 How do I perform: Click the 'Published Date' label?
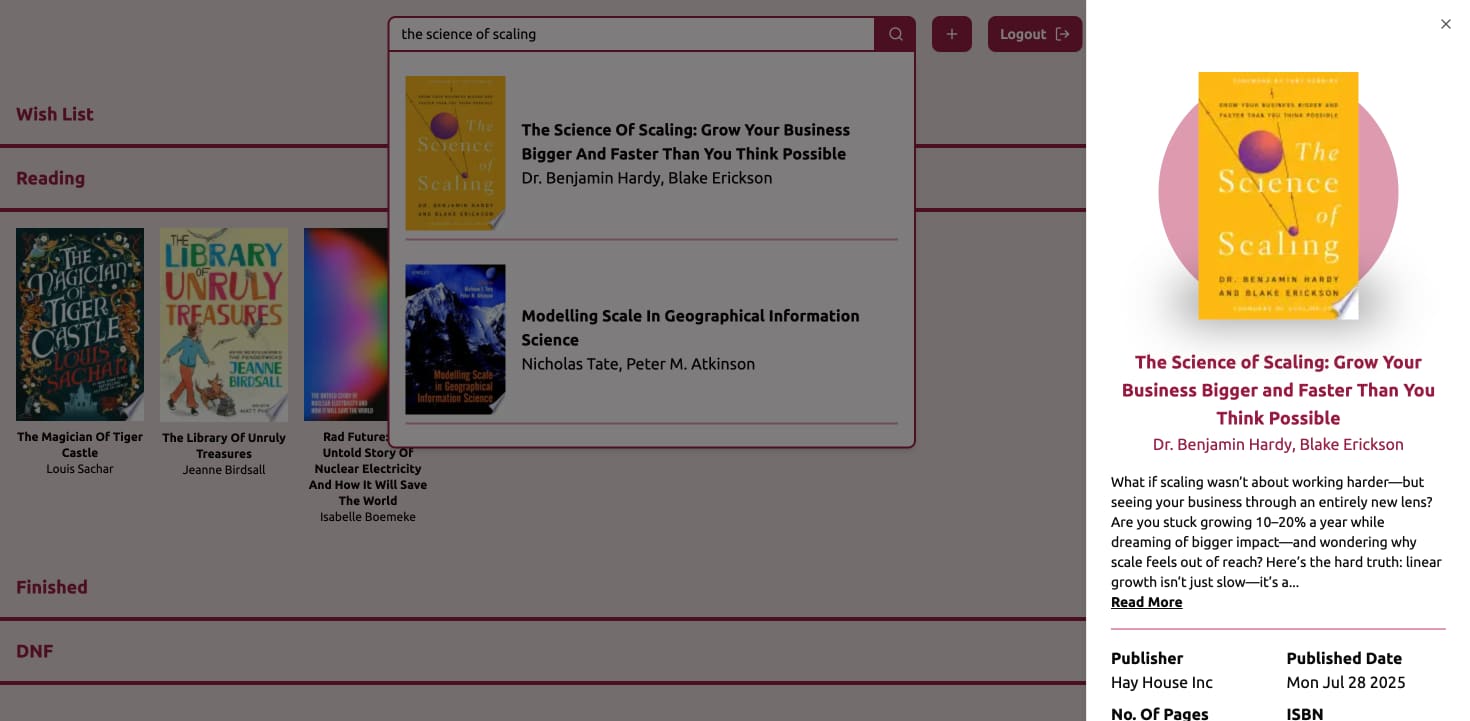tap(1344, 658)
